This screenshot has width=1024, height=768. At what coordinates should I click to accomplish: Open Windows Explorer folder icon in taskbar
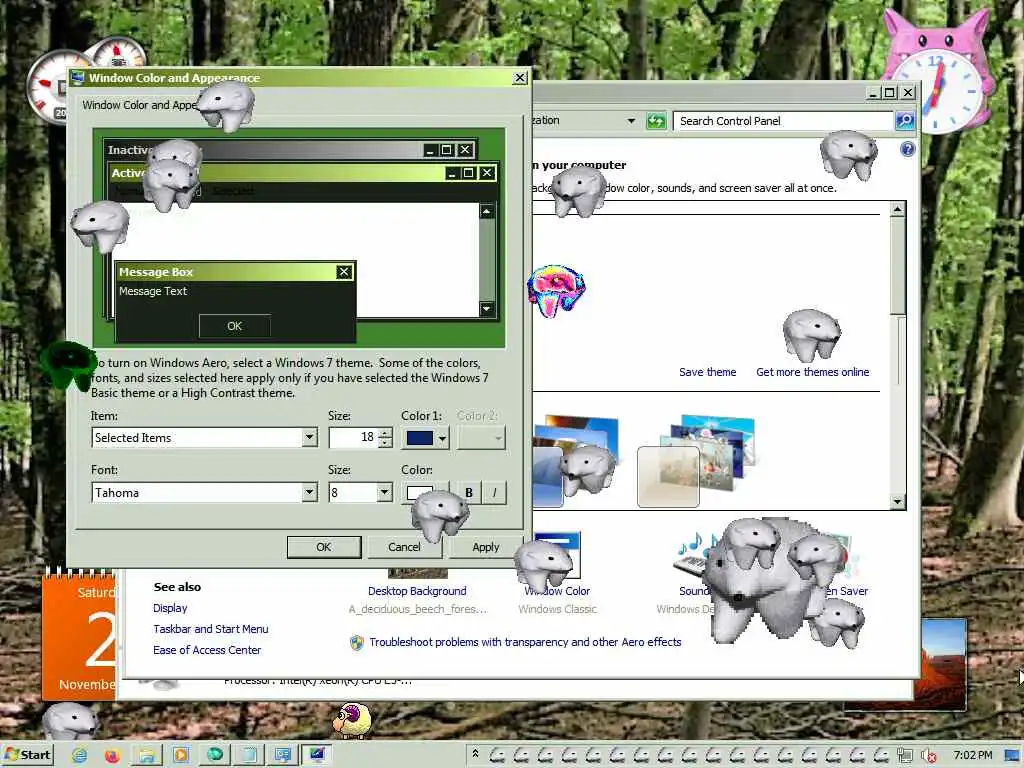tap(147, 755)
